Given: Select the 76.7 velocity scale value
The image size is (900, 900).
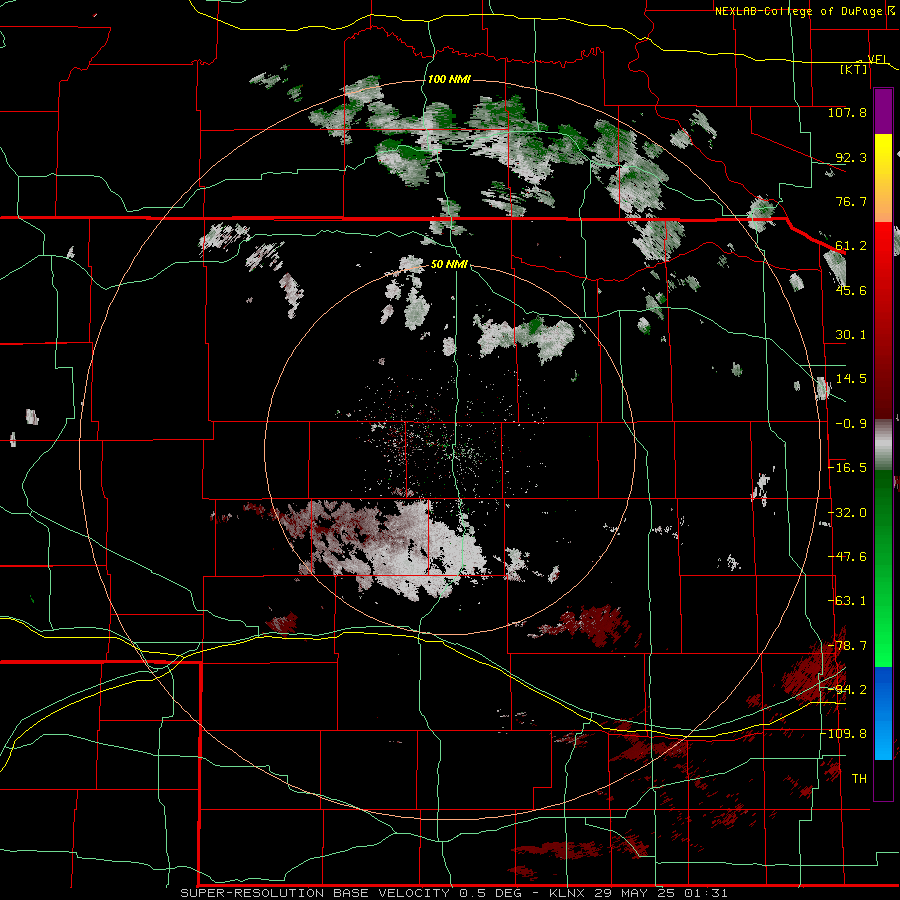Looking at the screenshot, I should click(851, 201).
